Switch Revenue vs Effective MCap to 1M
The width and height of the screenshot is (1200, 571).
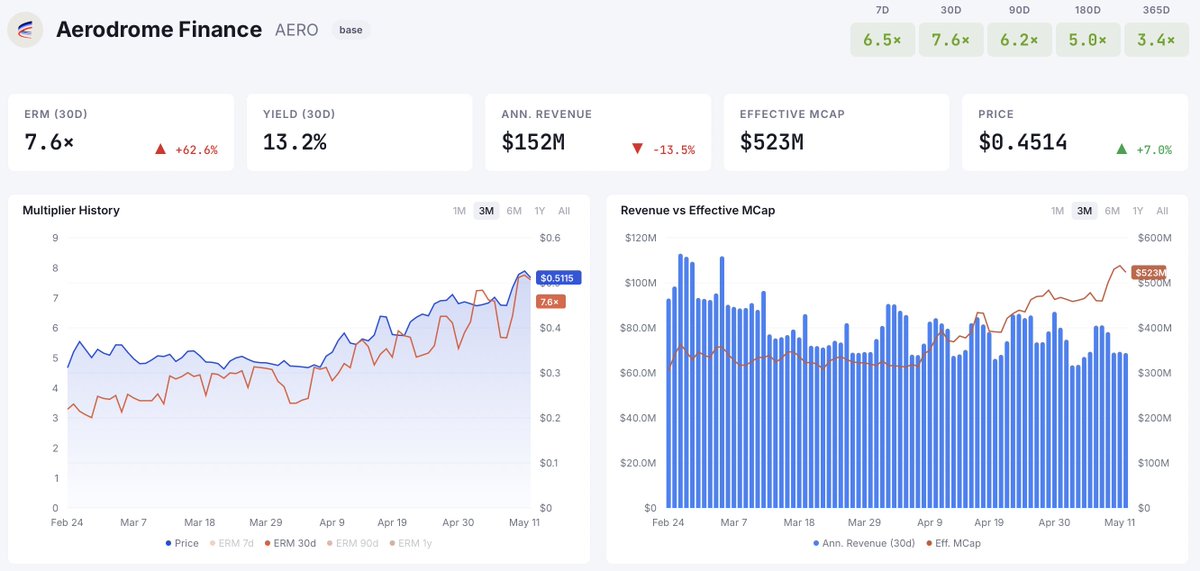(x=1057, y=211)
